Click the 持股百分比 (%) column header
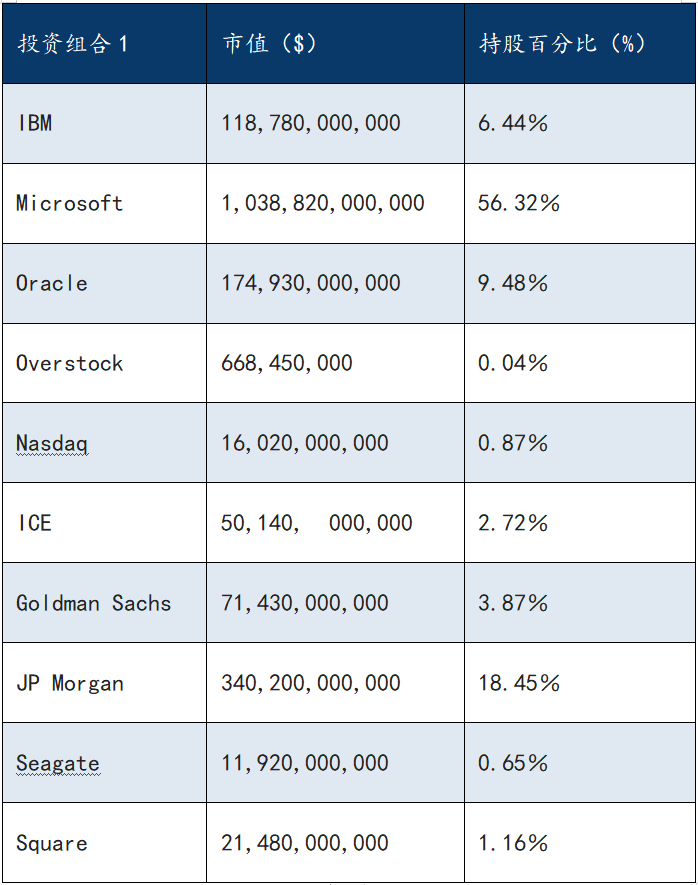698x885 pixels. (562, 44)
